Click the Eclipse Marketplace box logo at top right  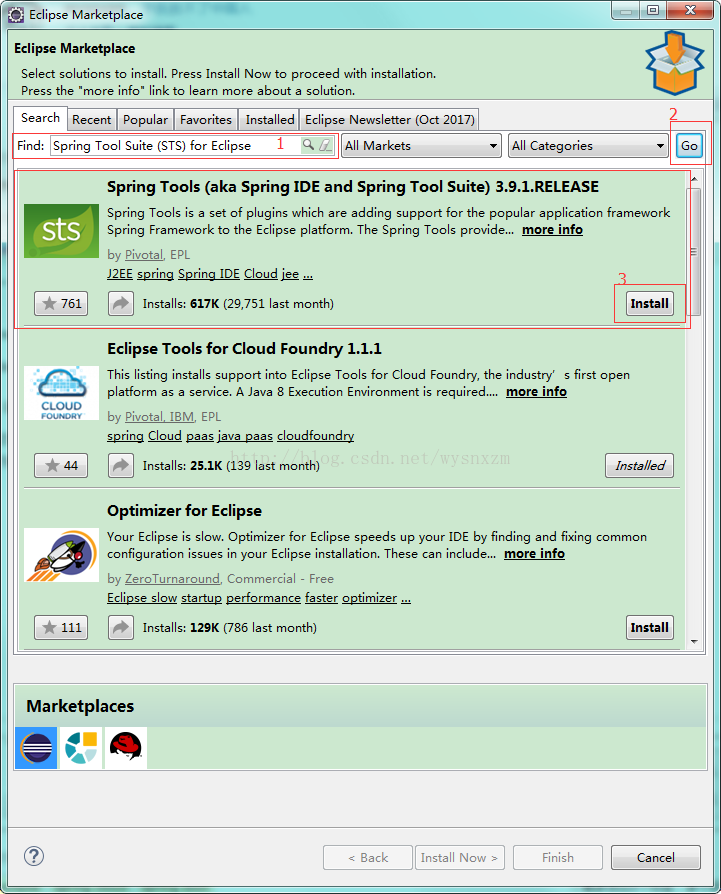[675, 63]
